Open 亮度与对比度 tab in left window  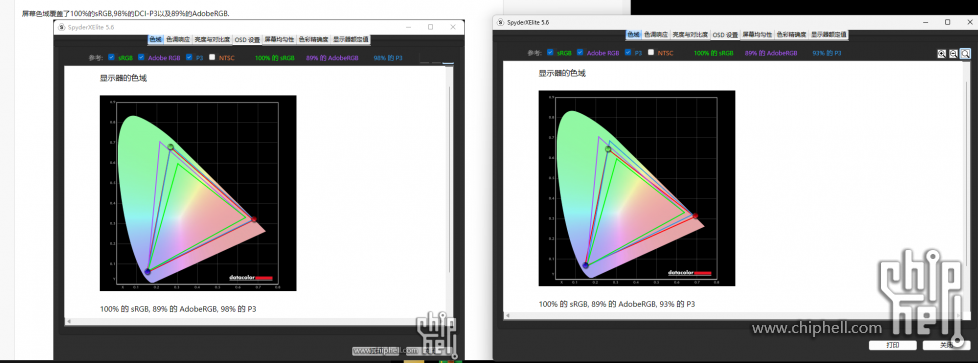[x=212, y=39]
